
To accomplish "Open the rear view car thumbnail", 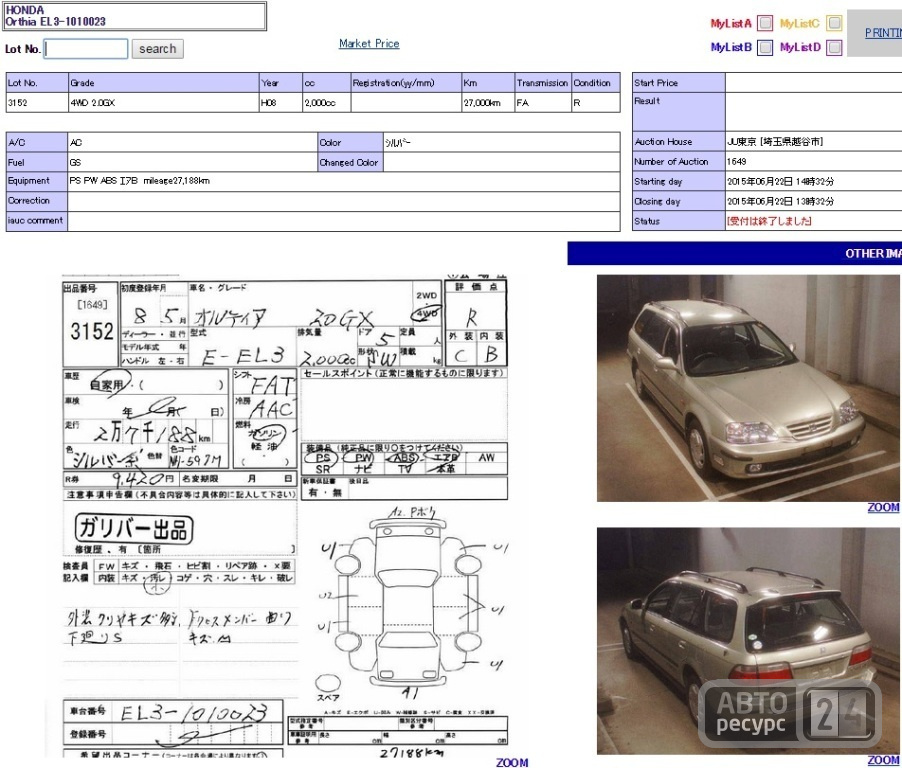I will tap(748, 641).
